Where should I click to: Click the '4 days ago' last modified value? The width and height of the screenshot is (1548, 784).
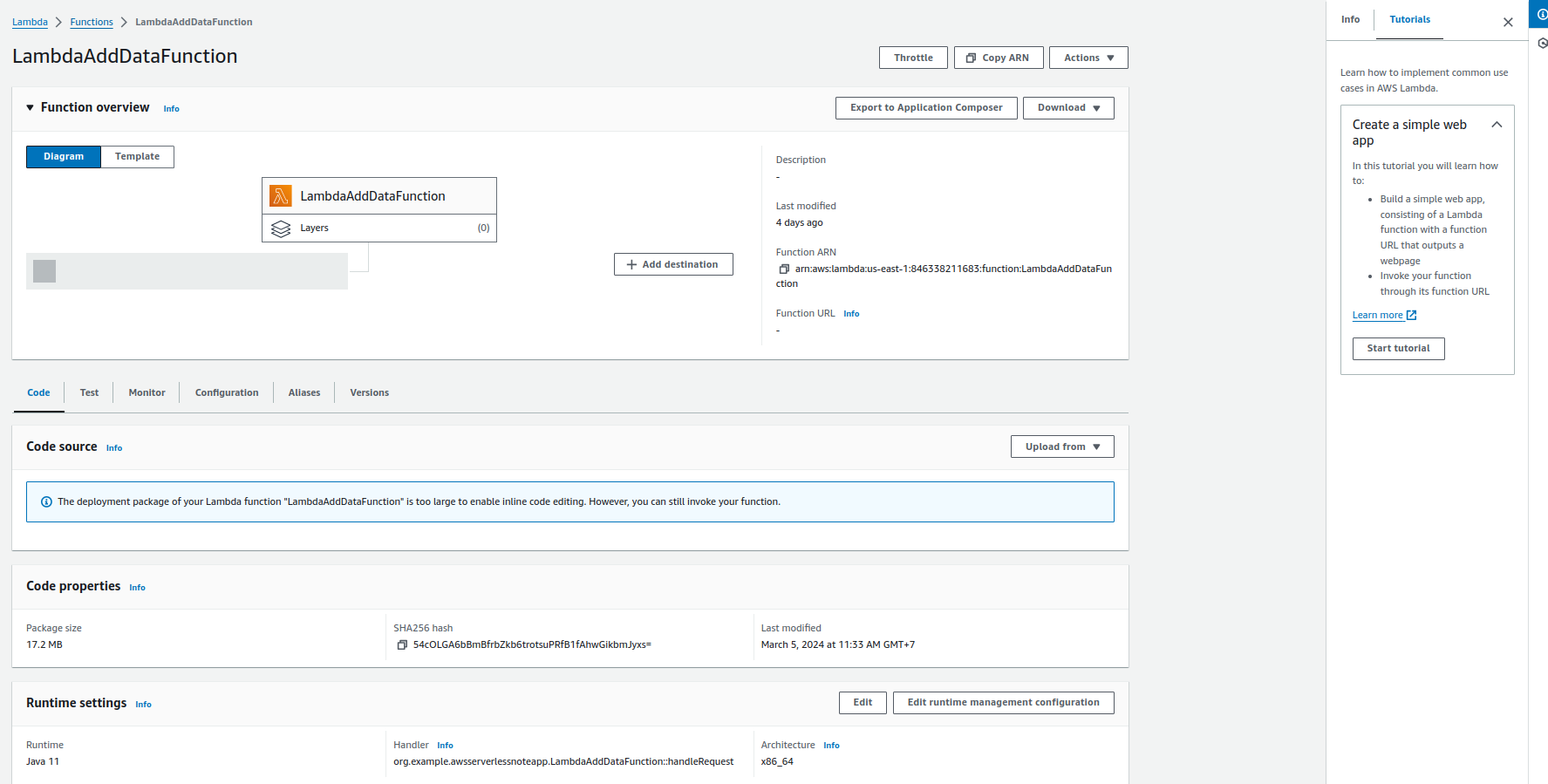tap(800, 223)
